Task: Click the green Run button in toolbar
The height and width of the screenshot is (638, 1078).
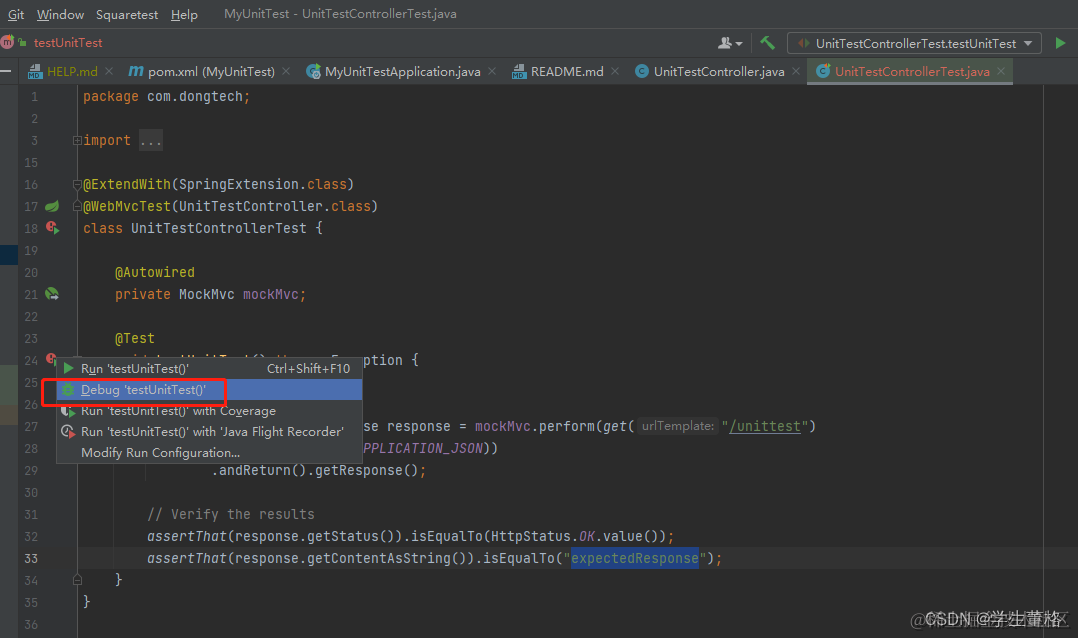Action: coord(1060,43)
